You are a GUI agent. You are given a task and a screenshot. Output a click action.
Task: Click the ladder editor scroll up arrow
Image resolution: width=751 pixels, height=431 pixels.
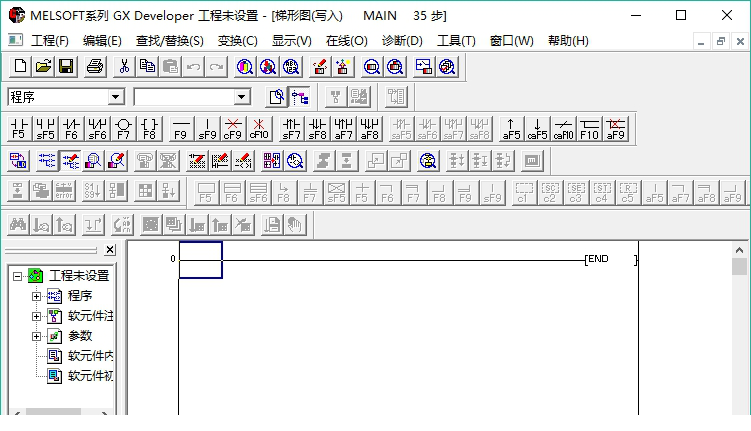[739, 250]
